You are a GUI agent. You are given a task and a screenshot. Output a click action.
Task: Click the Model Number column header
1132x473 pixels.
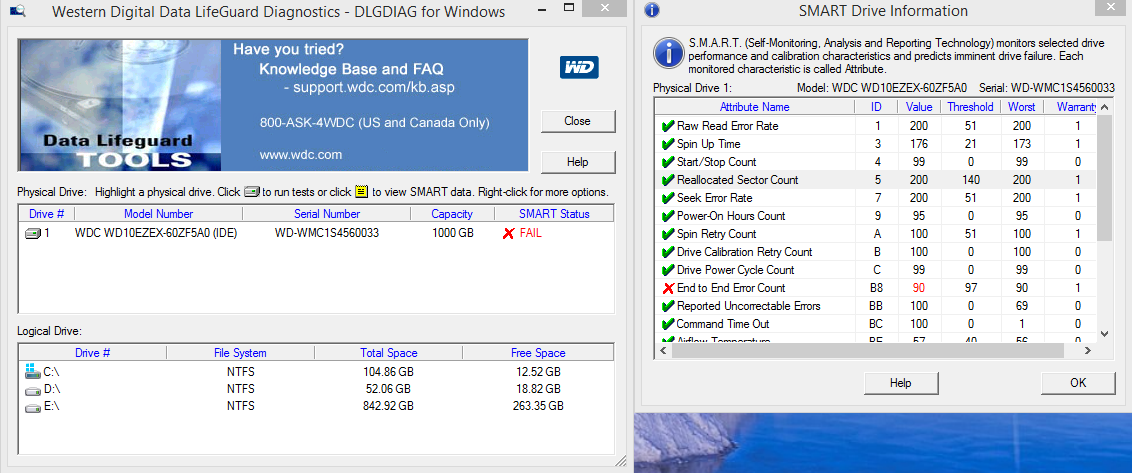[x=158, y=214]
